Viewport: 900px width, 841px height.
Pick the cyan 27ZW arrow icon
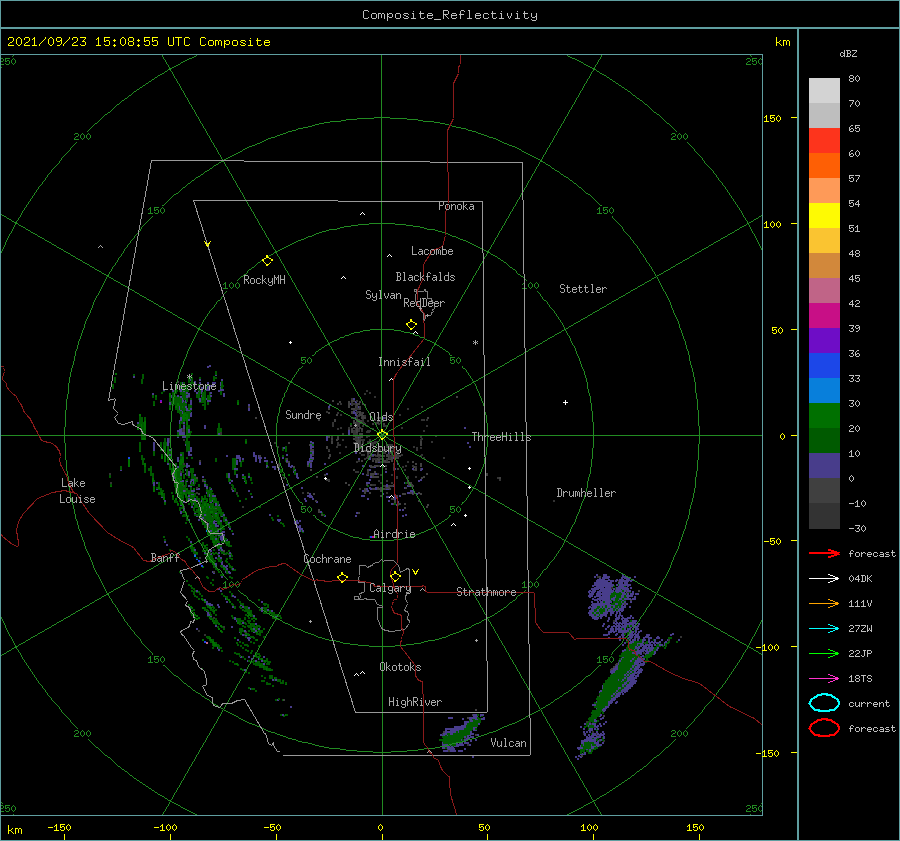pos(824,629)
